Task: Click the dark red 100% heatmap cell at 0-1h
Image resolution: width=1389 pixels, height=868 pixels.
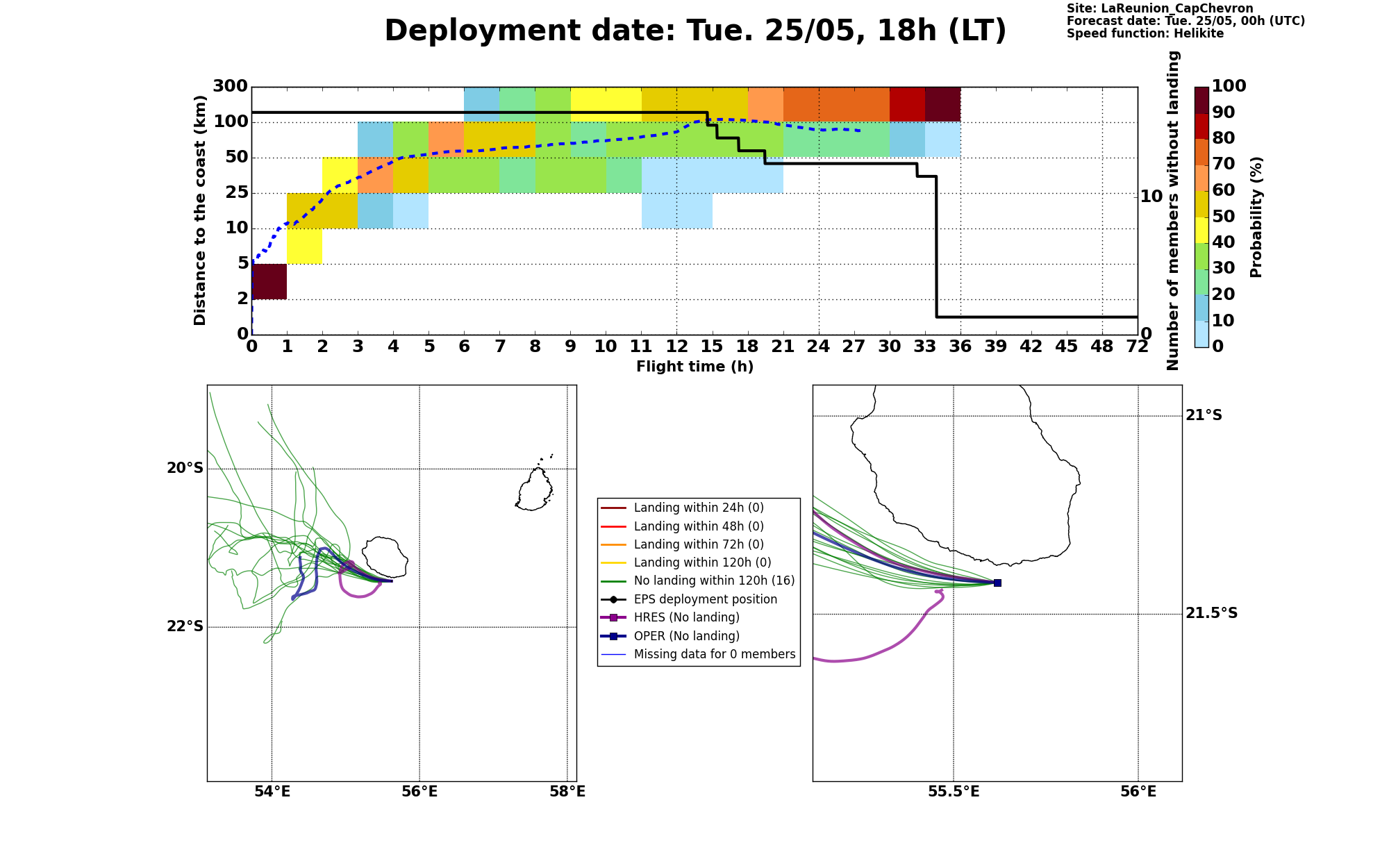Action: pos(269,281)
